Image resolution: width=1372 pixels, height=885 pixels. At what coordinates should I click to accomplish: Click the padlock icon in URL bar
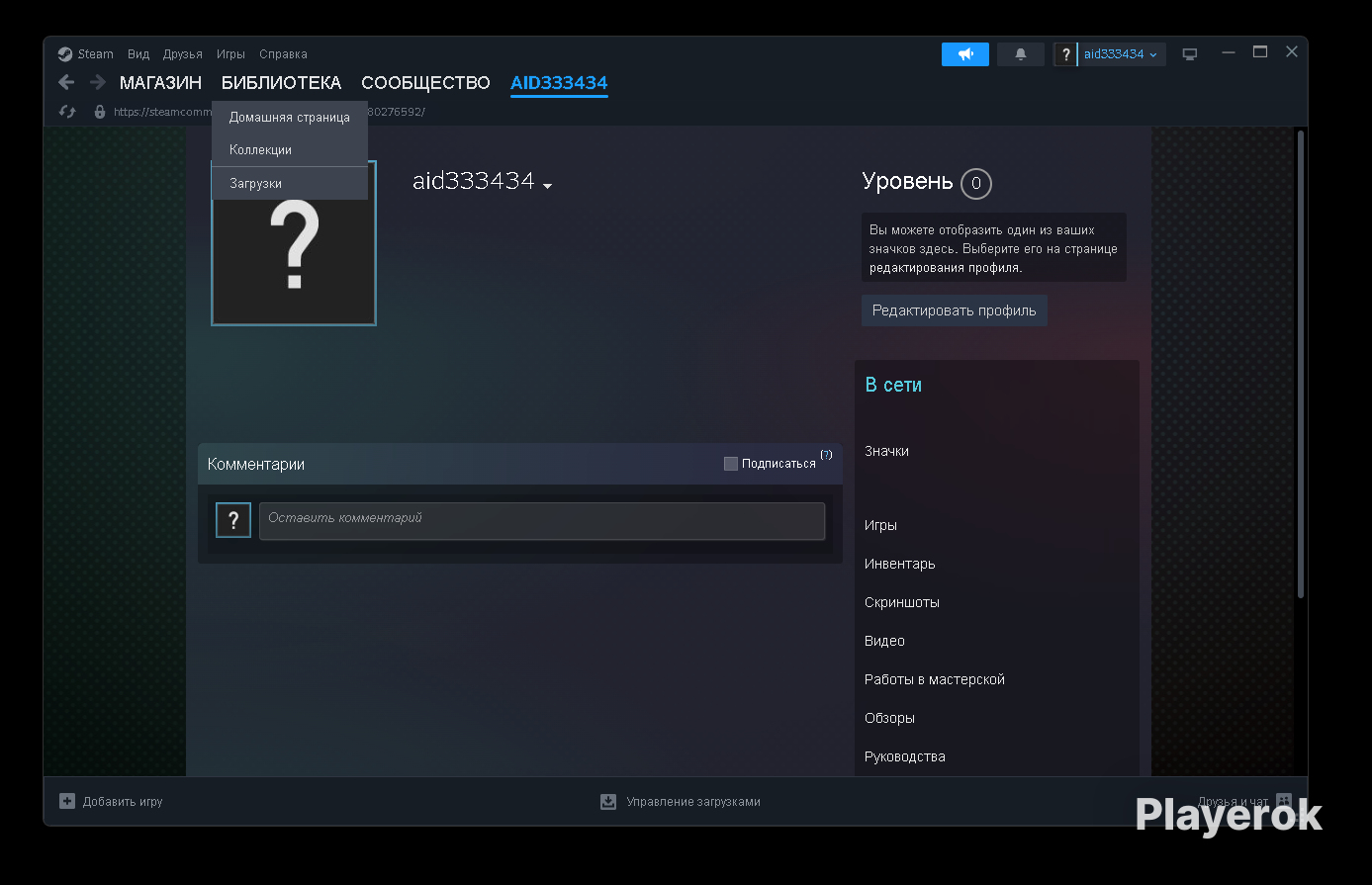click(99, 112)
